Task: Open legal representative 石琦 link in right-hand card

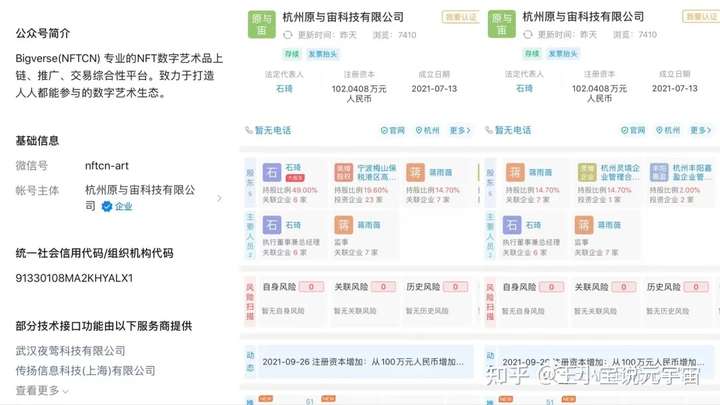Action: click(x=524, y=88)
